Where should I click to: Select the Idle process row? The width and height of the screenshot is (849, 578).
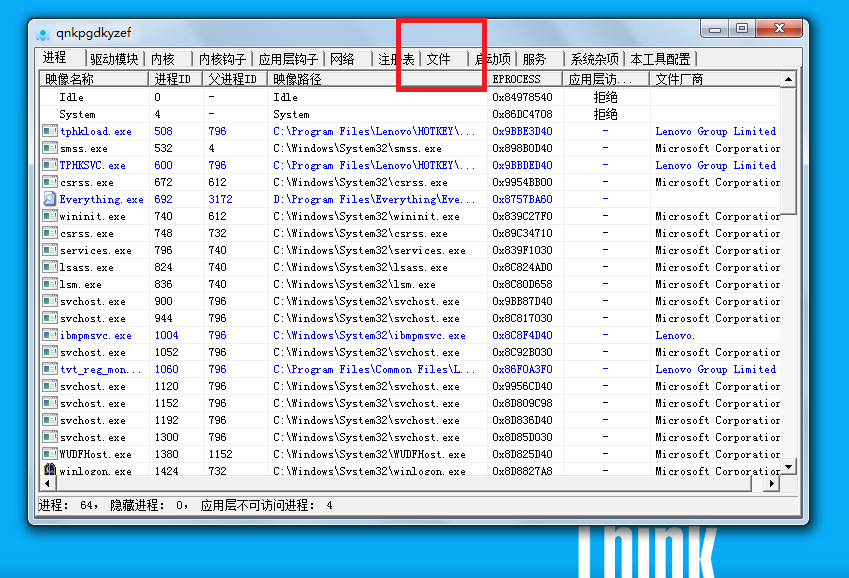coord(410,97)
